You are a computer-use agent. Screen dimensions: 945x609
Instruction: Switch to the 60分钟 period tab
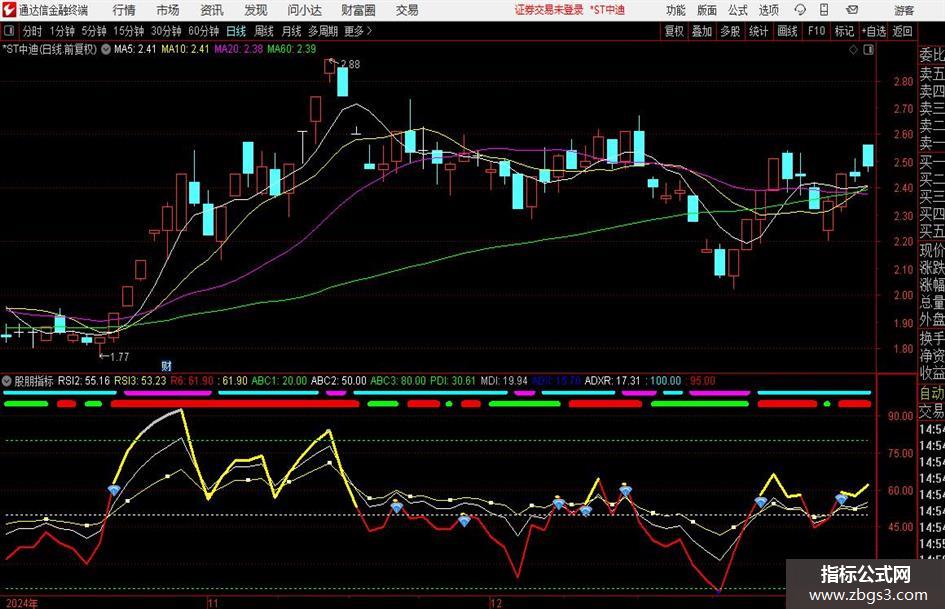tap(203, 31)
